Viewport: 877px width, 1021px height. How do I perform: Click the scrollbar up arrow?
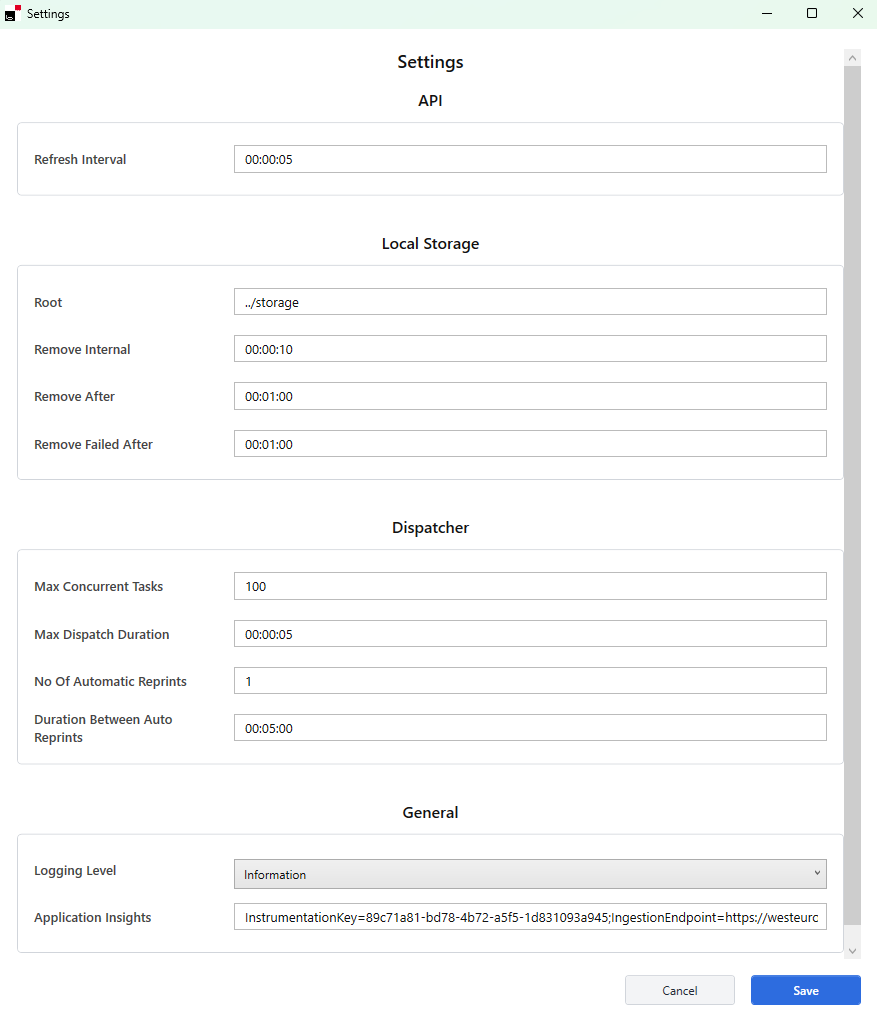click(852, 59)
